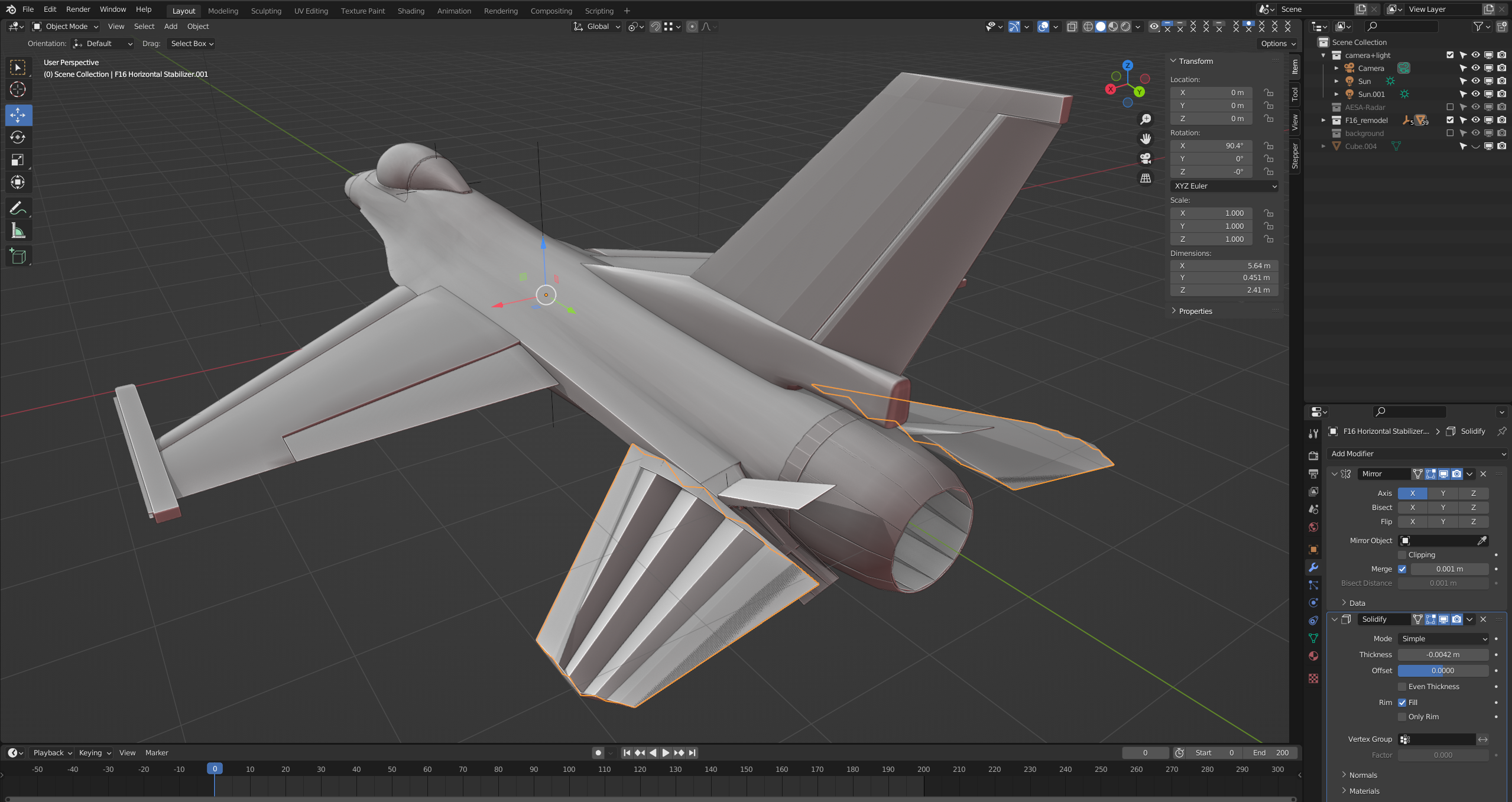Viewport: 1512px width, 802px height.
Task: Enable Even Thickness checkbox
Action: [1402, 687]
